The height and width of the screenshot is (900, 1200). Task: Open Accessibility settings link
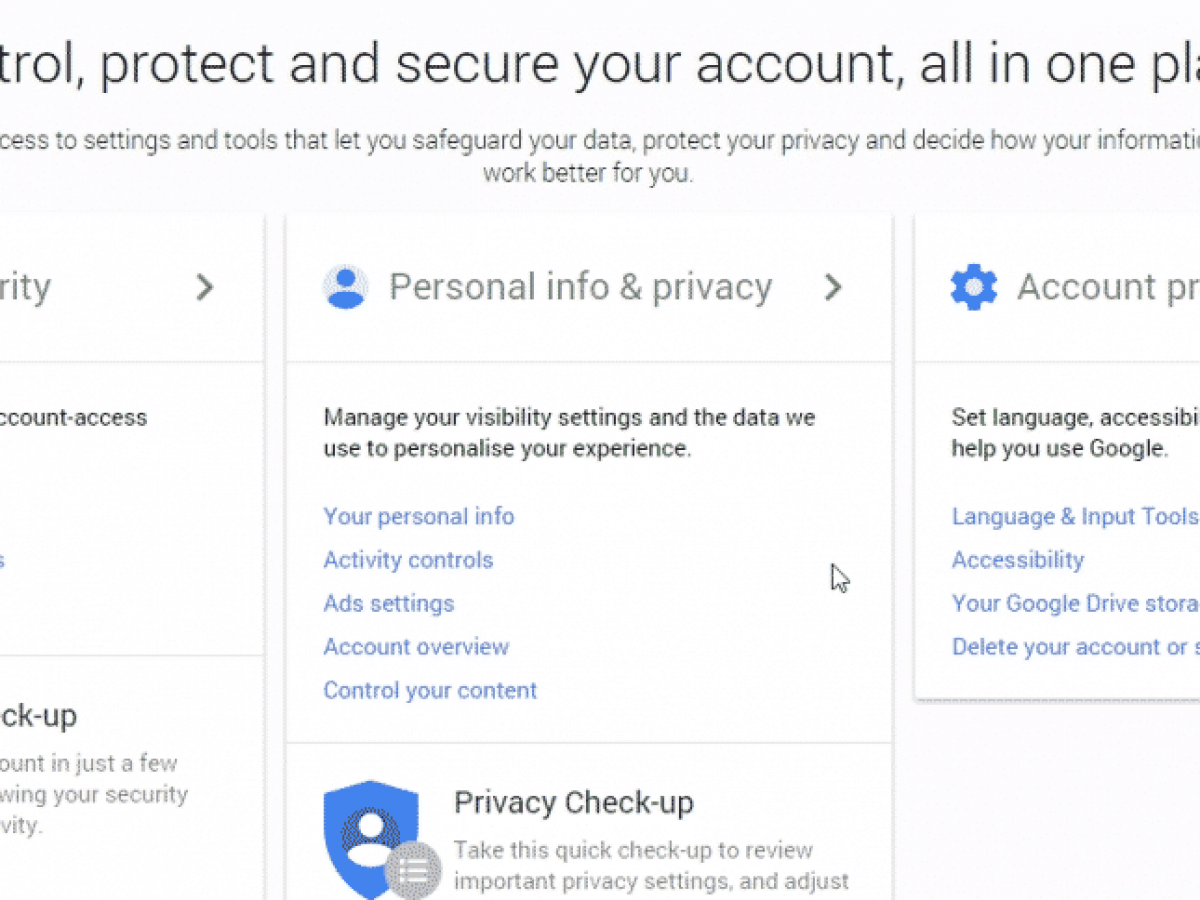pyautogui.click(x=1017, y=560)
